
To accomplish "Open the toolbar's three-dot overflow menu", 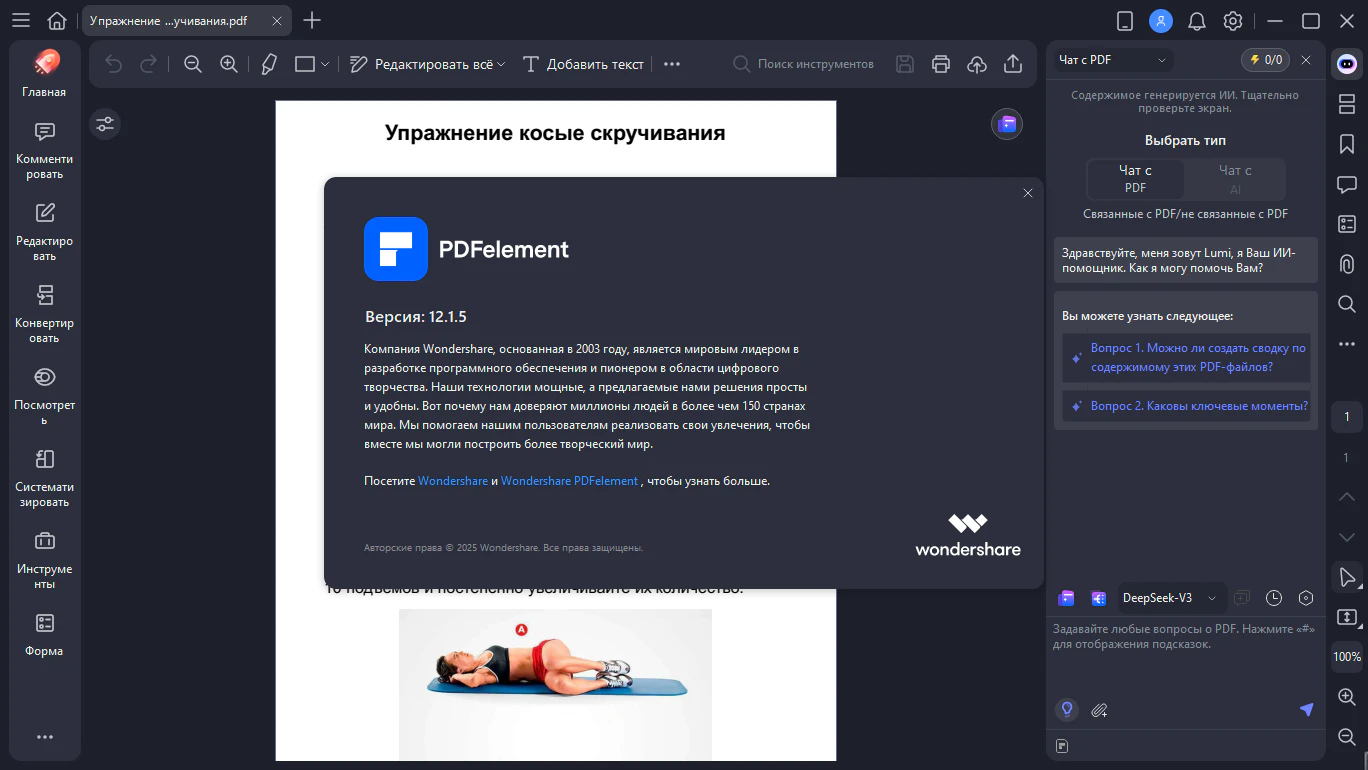I will point(672,64).
